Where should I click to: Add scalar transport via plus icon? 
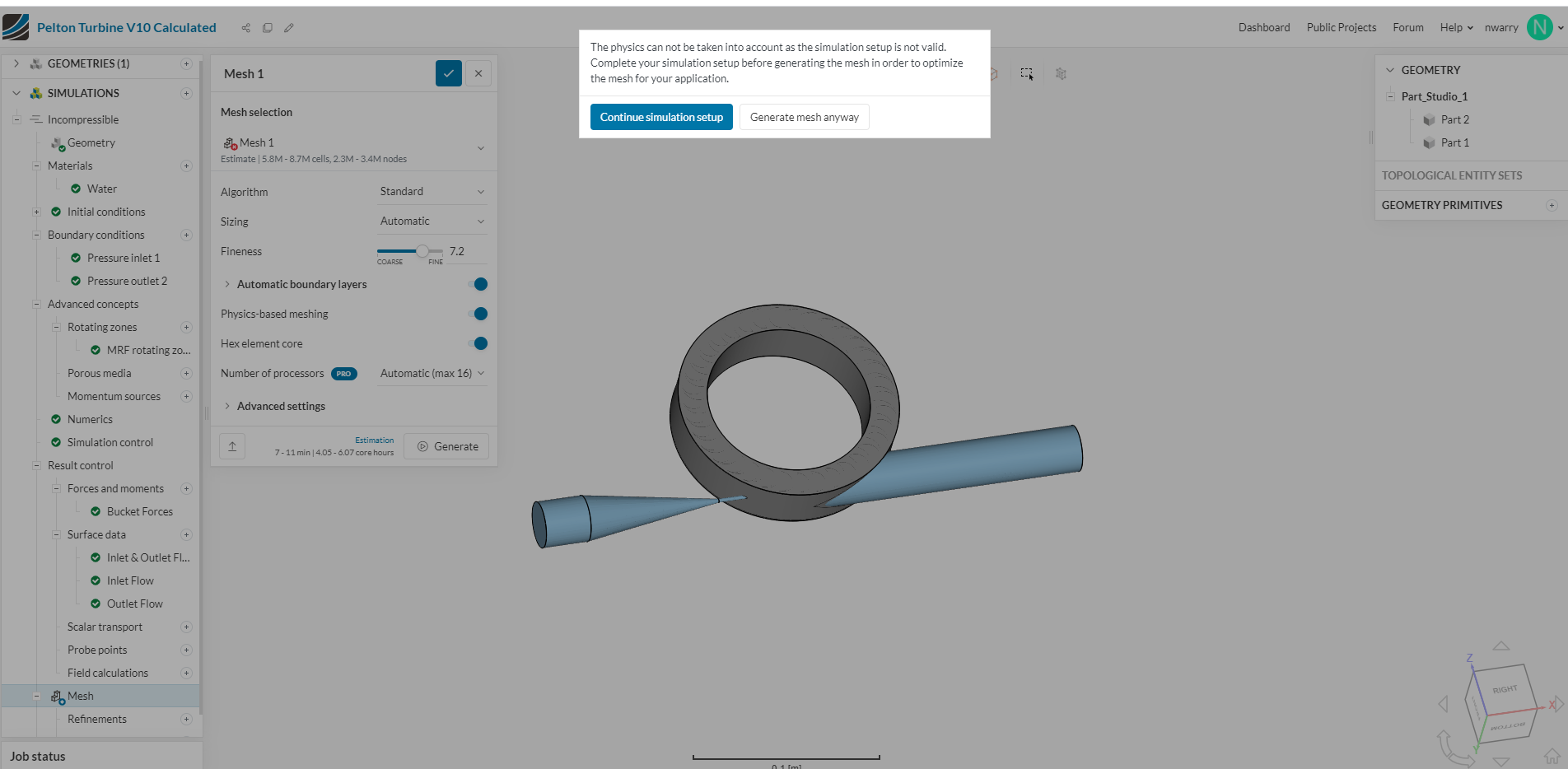pos(186,627)
